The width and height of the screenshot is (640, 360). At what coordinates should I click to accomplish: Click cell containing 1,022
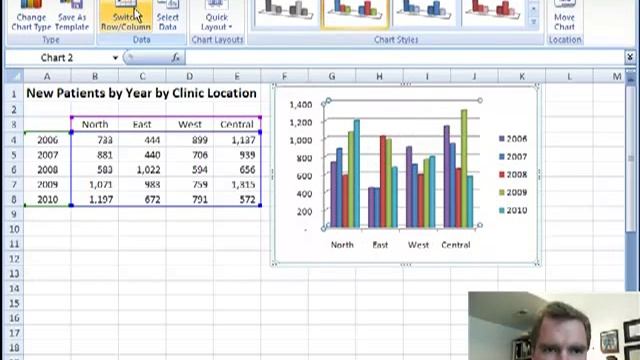(142, 170)
